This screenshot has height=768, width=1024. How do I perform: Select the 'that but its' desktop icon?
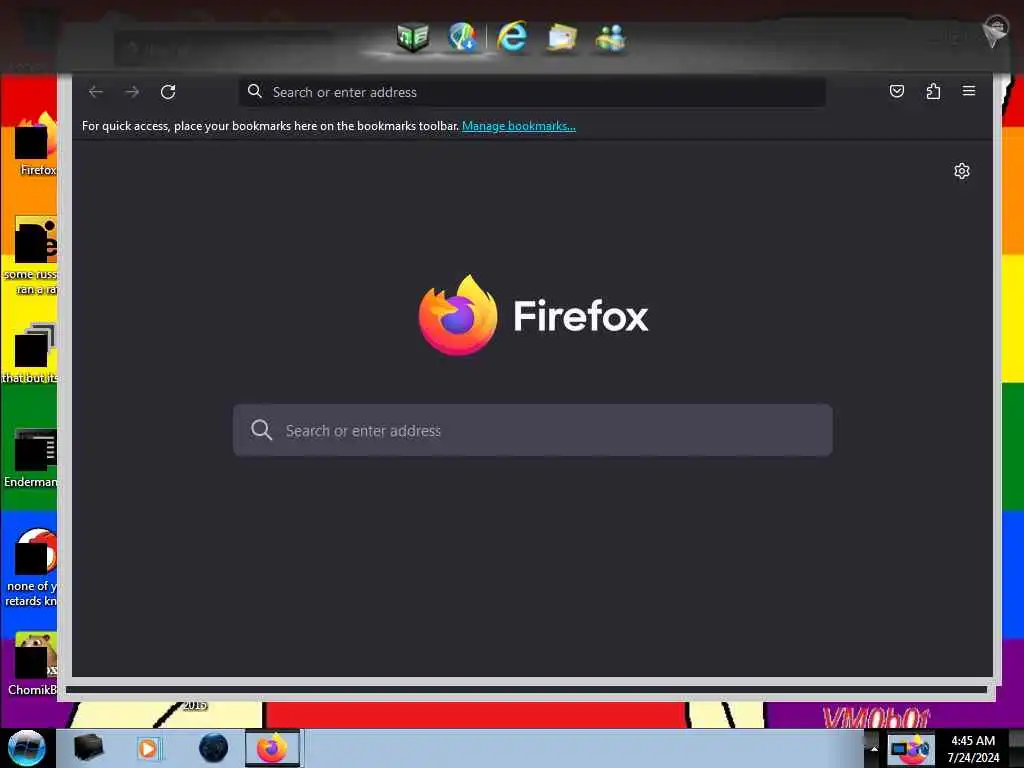[31, 353]
